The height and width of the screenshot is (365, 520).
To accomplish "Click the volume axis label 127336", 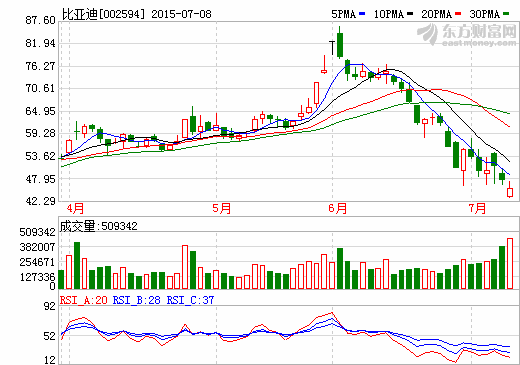I will click(37, 277).
